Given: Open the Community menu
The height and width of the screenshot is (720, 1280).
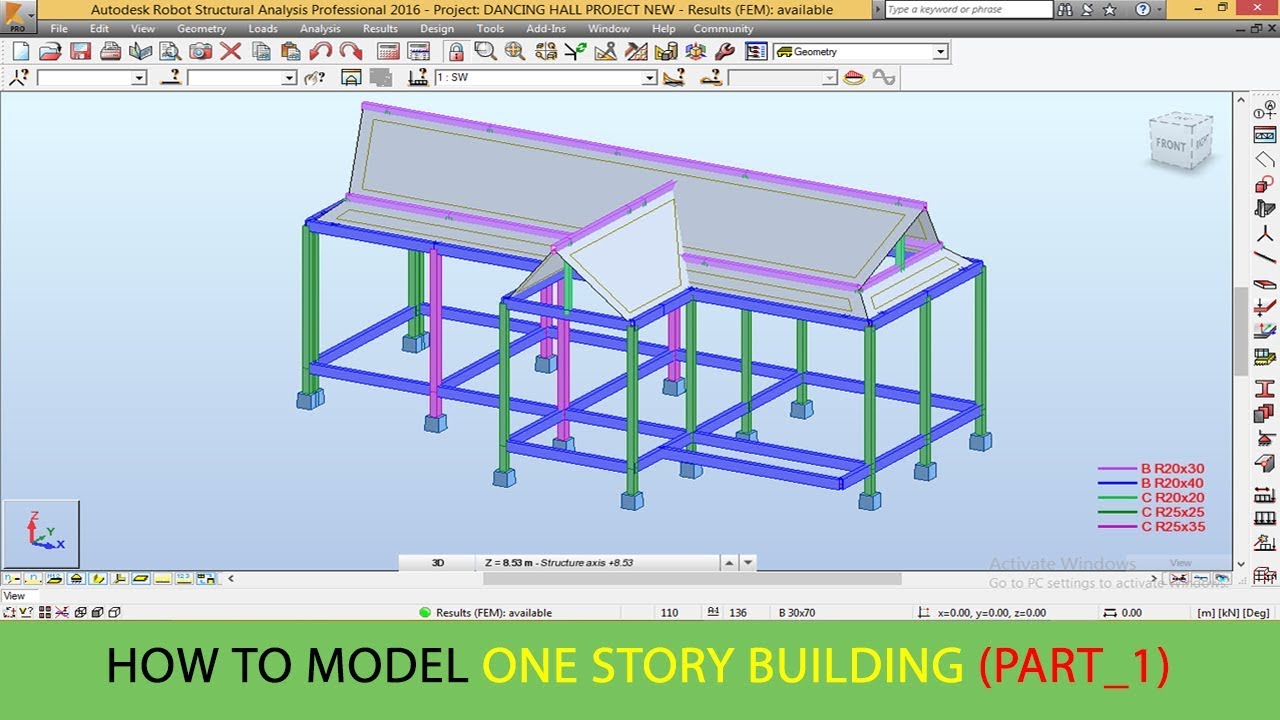Looking at the screenshot, I should tap(723, 29).
